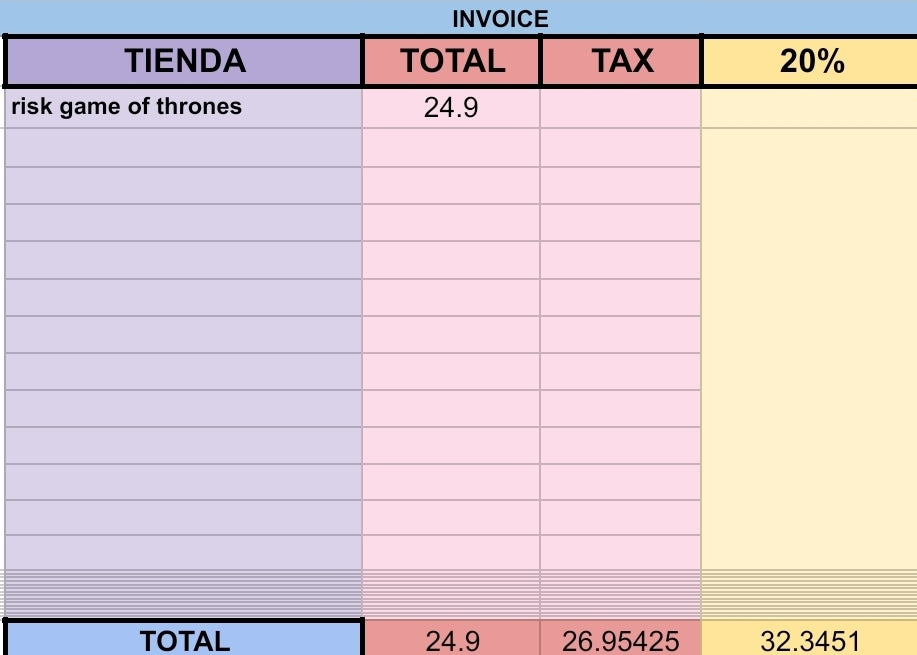Image resolution: width=917 pixels, height=655 pixels.
Task: Select the empty TAX cell beside the first 24.9
Action: click(621, 108)
